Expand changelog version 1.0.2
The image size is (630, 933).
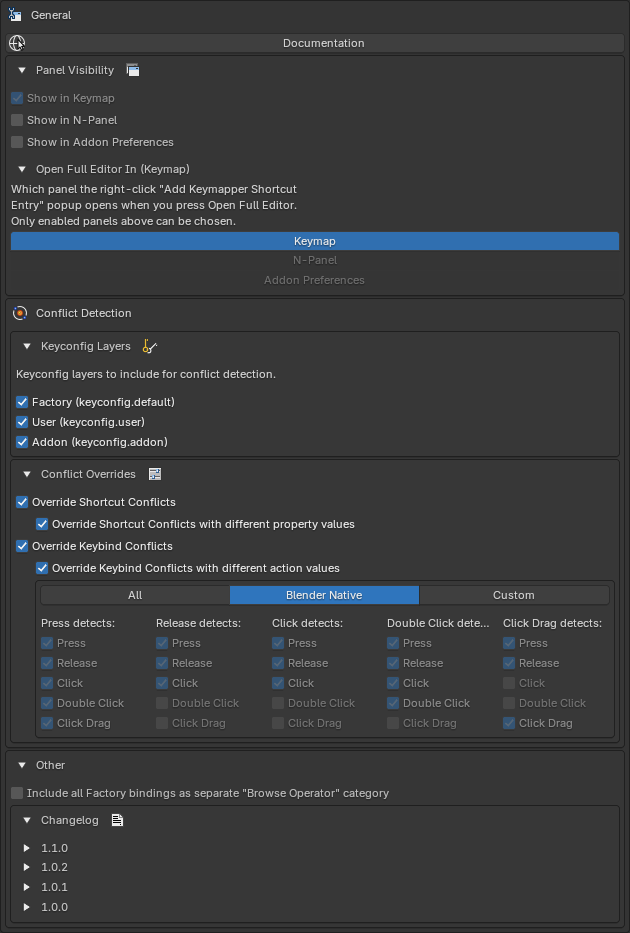click(x=27, y=867)
